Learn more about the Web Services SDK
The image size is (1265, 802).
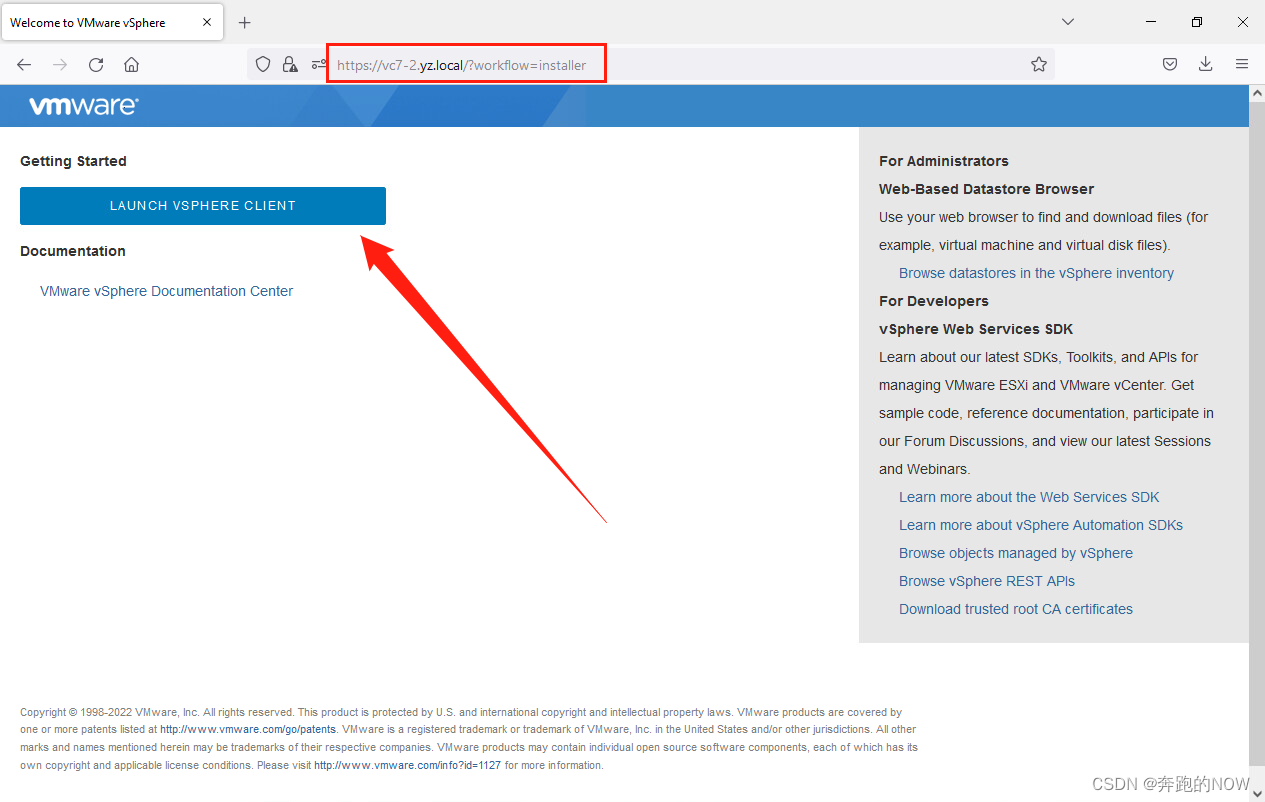point(1029,497)
